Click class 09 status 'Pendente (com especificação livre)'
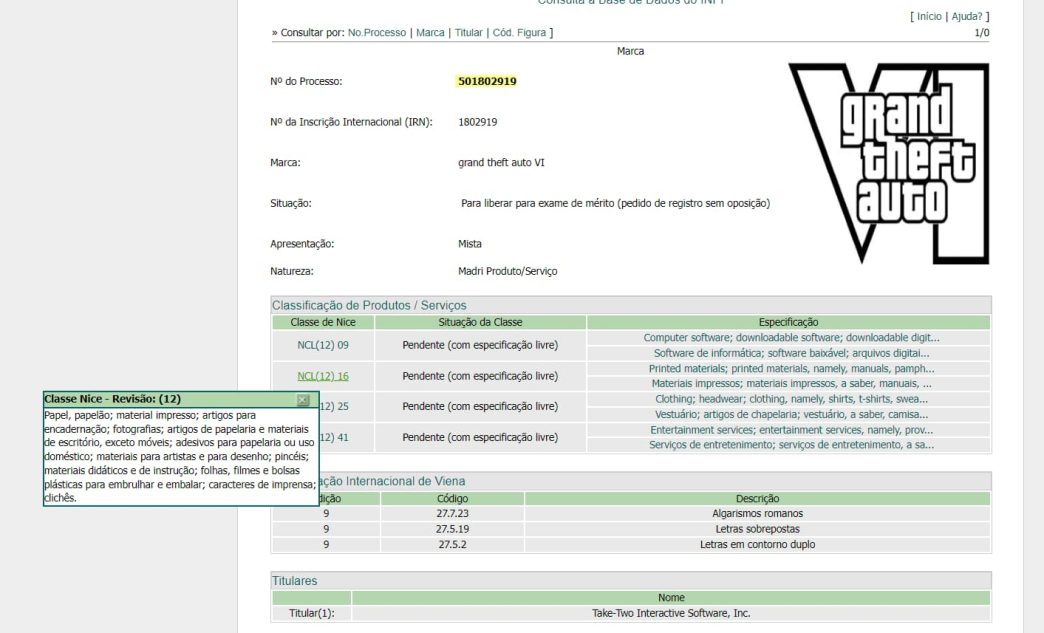The height and width of the screenshot is (633, 1044). [x=480, y=345]
